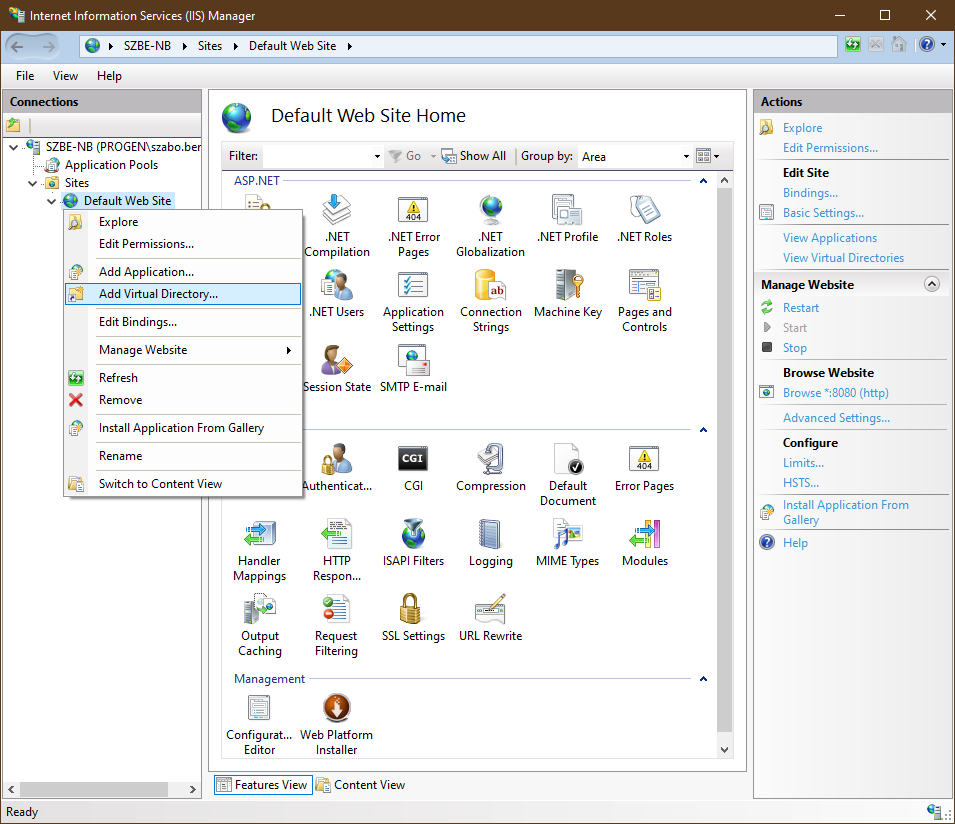Open the Logging feature

point(490,543)
